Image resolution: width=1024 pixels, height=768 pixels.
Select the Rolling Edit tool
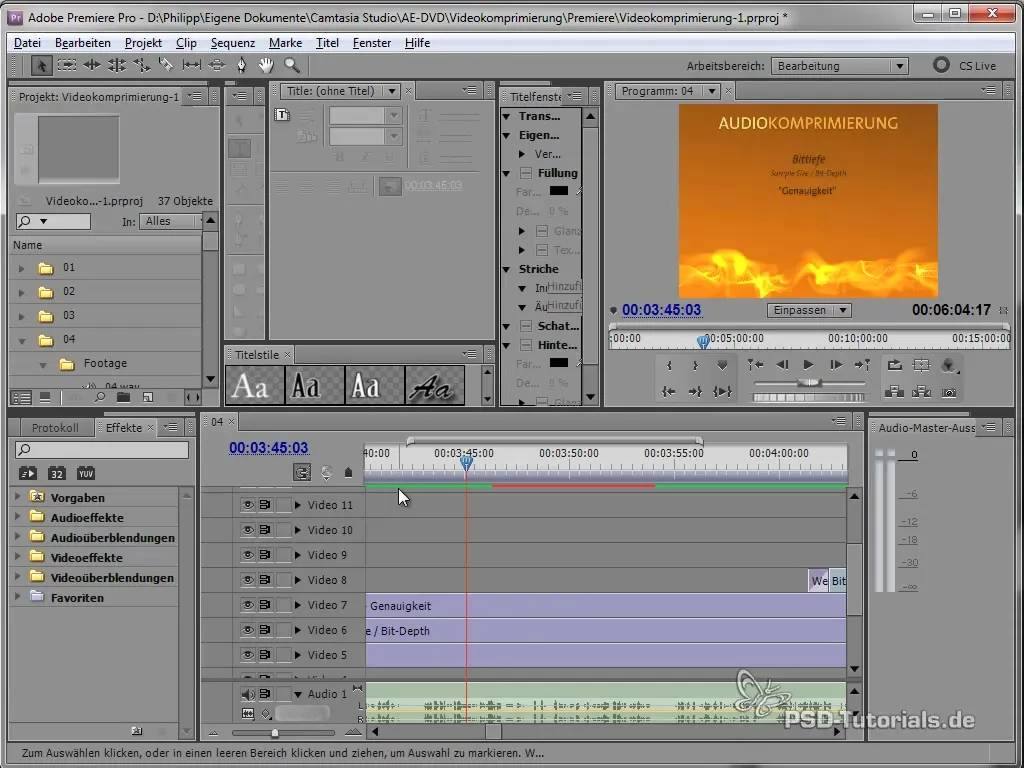(x=117, y=65)
